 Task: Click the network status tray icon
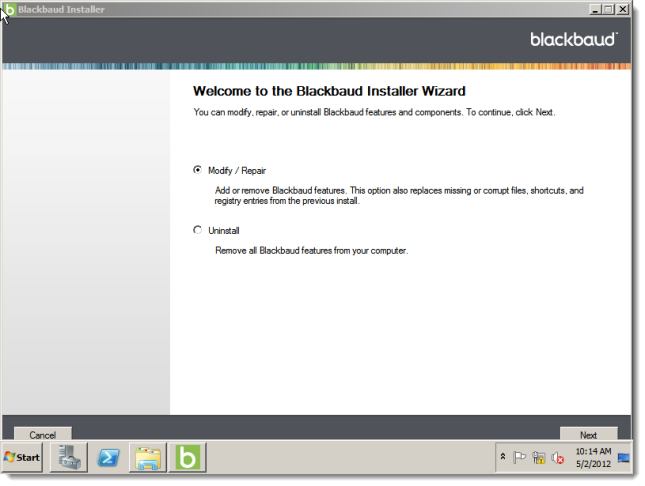538,457
